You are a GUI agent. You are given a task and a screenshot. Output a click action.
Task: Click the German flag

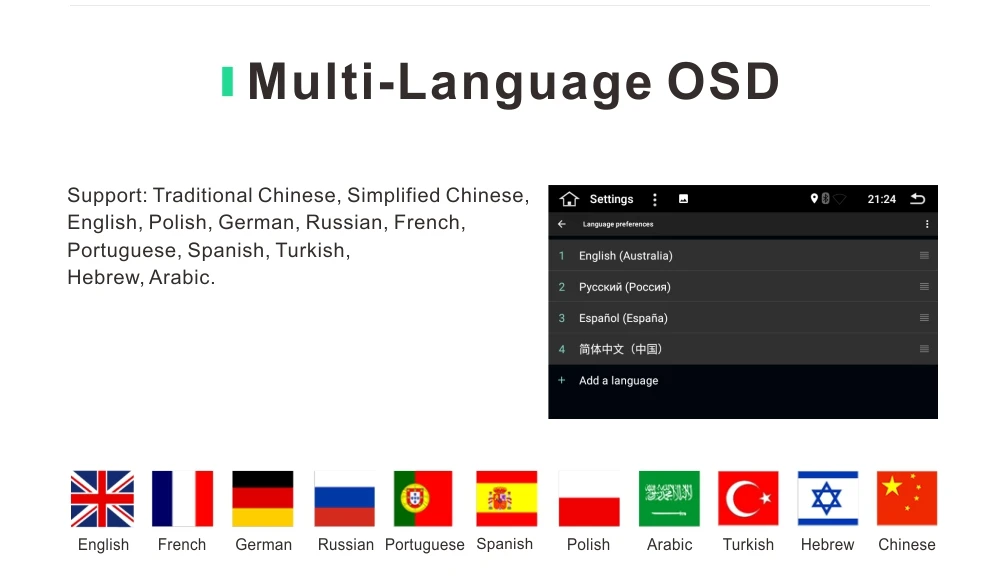[263, 499]
